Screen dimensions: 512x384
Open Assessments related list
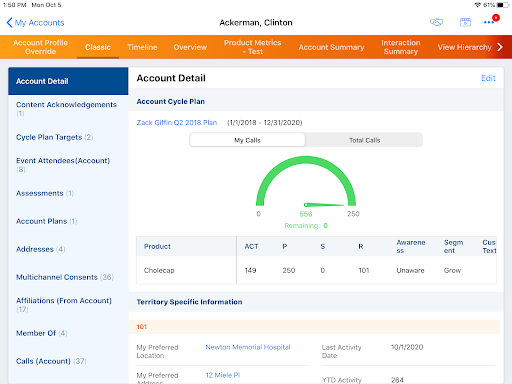68,193
